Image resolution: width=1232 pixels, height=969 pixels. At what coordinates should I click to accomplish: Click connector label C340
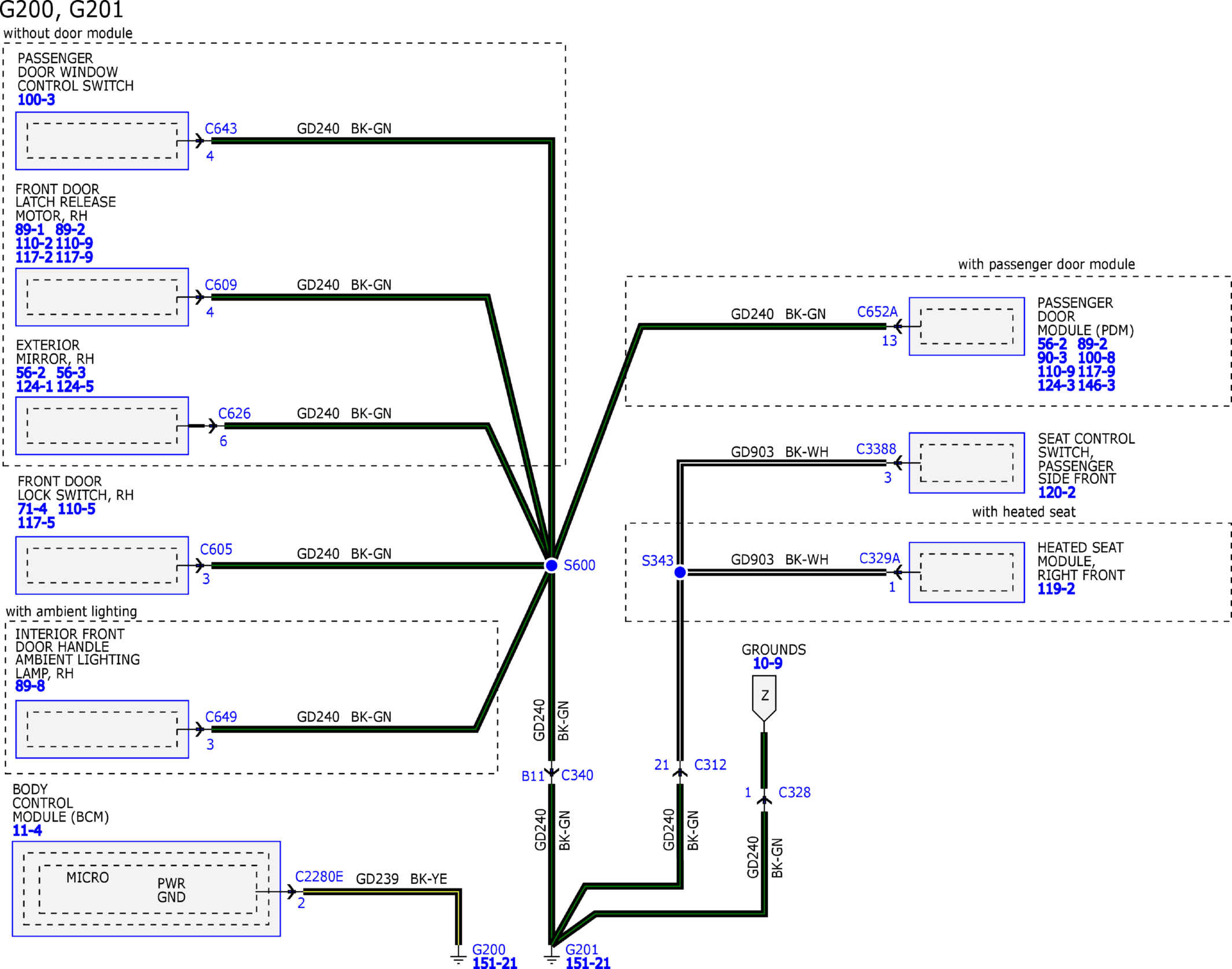(x=577, y=775)
